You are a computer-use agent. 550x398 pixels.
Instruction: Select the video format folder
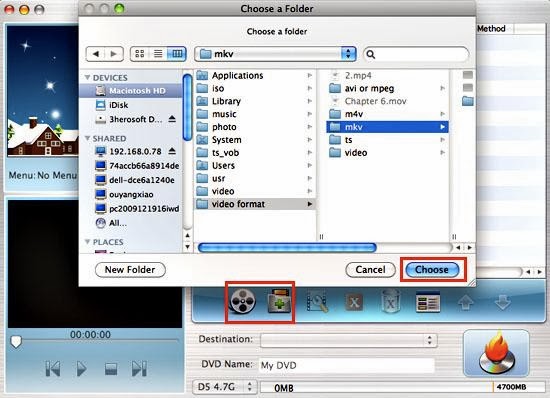(255, 204)
